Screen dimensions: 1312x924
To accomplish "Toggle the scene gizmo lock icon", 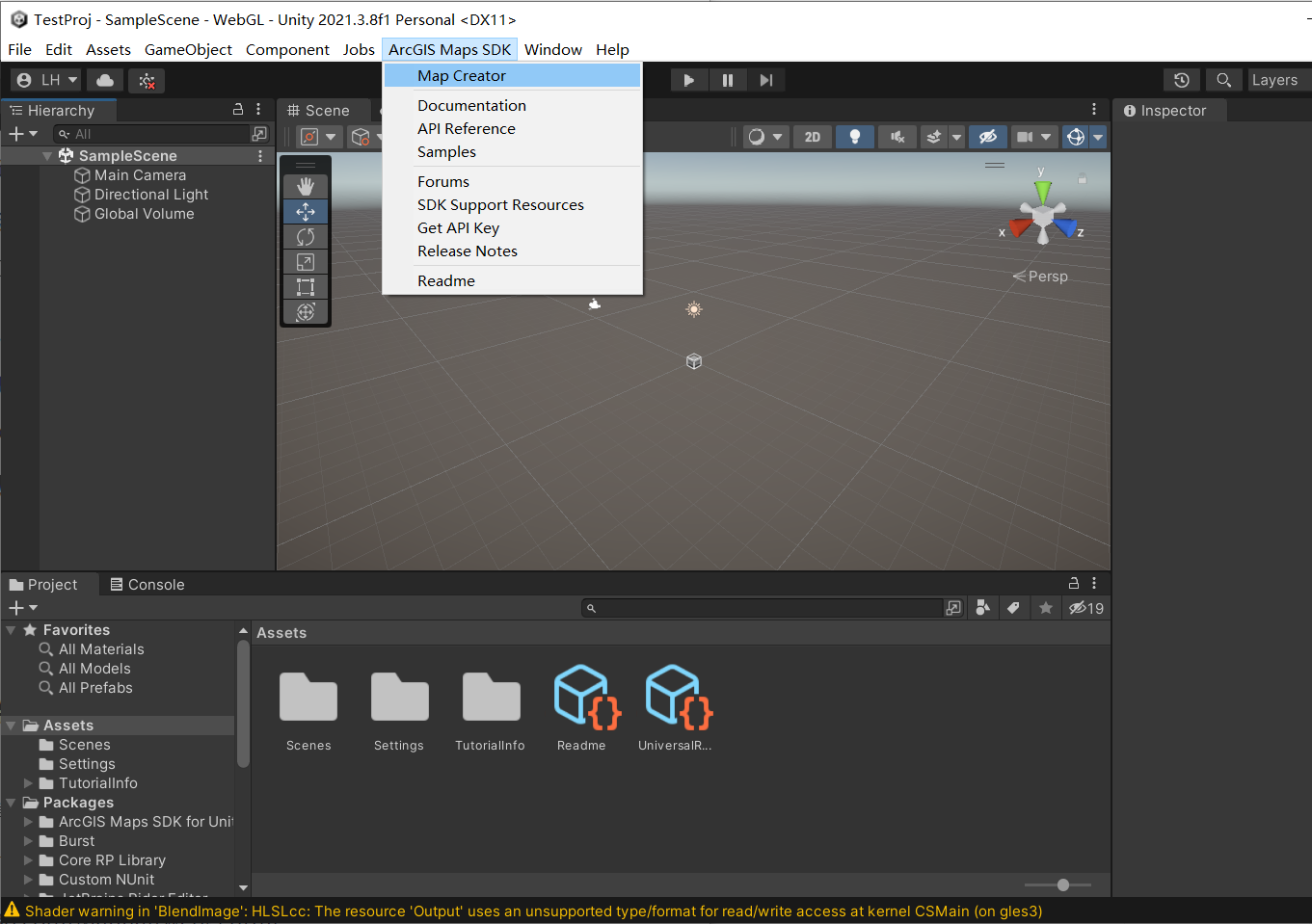I will (1083, 179).
